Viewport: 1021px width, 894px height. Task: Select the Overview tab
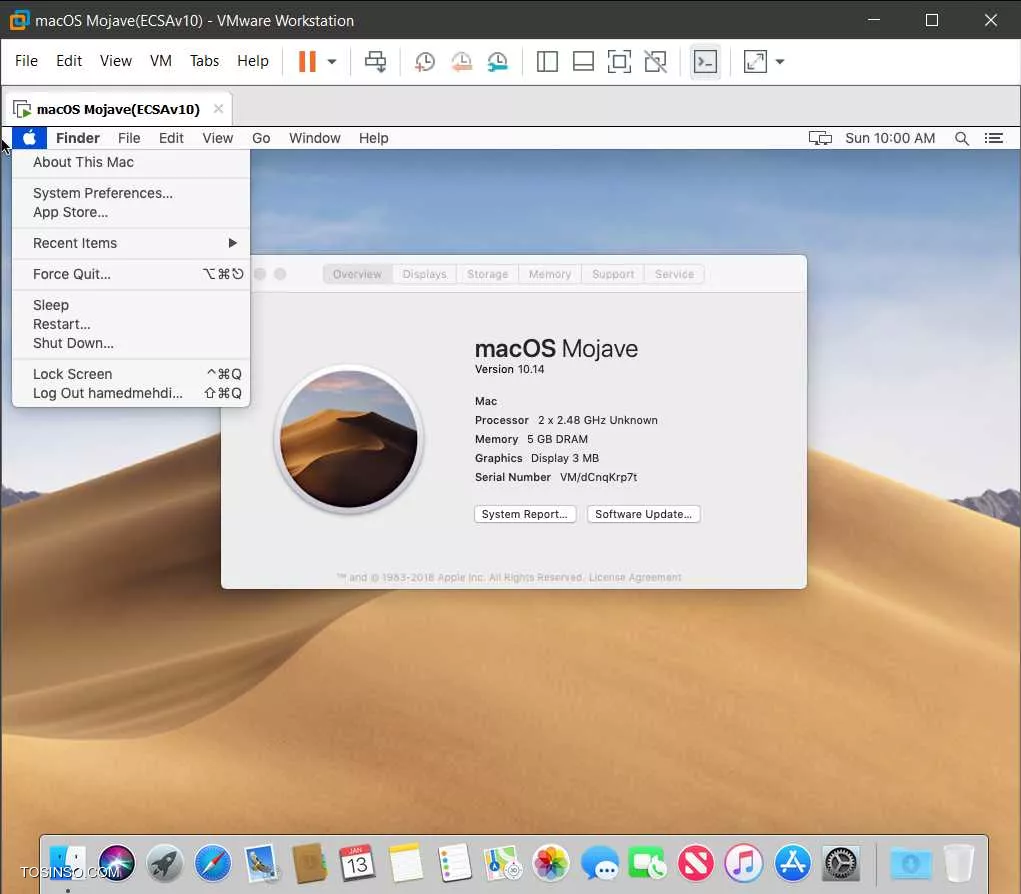tap(357, 274)
